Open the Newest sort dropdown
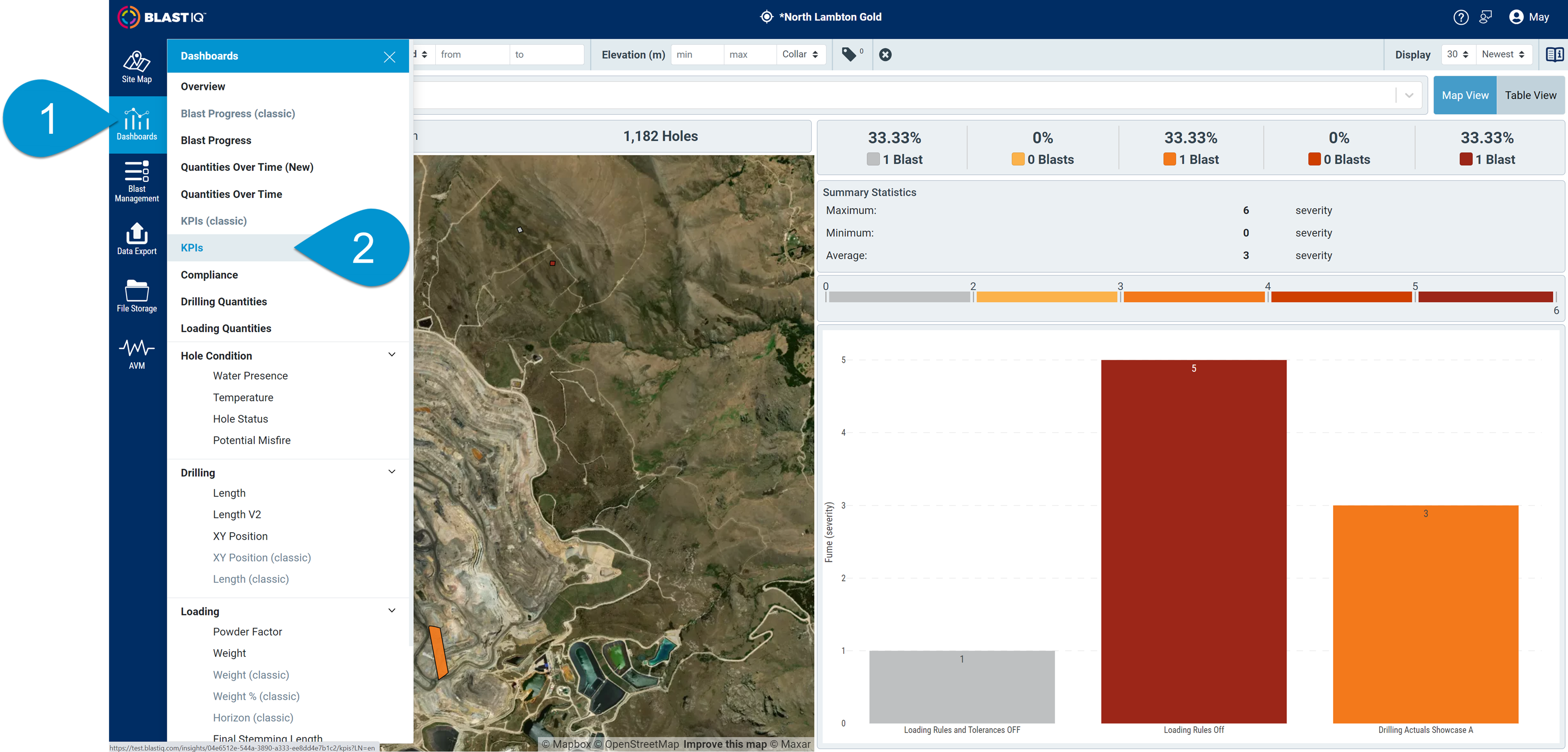 pyautogui.click(x=1503, y=54)
